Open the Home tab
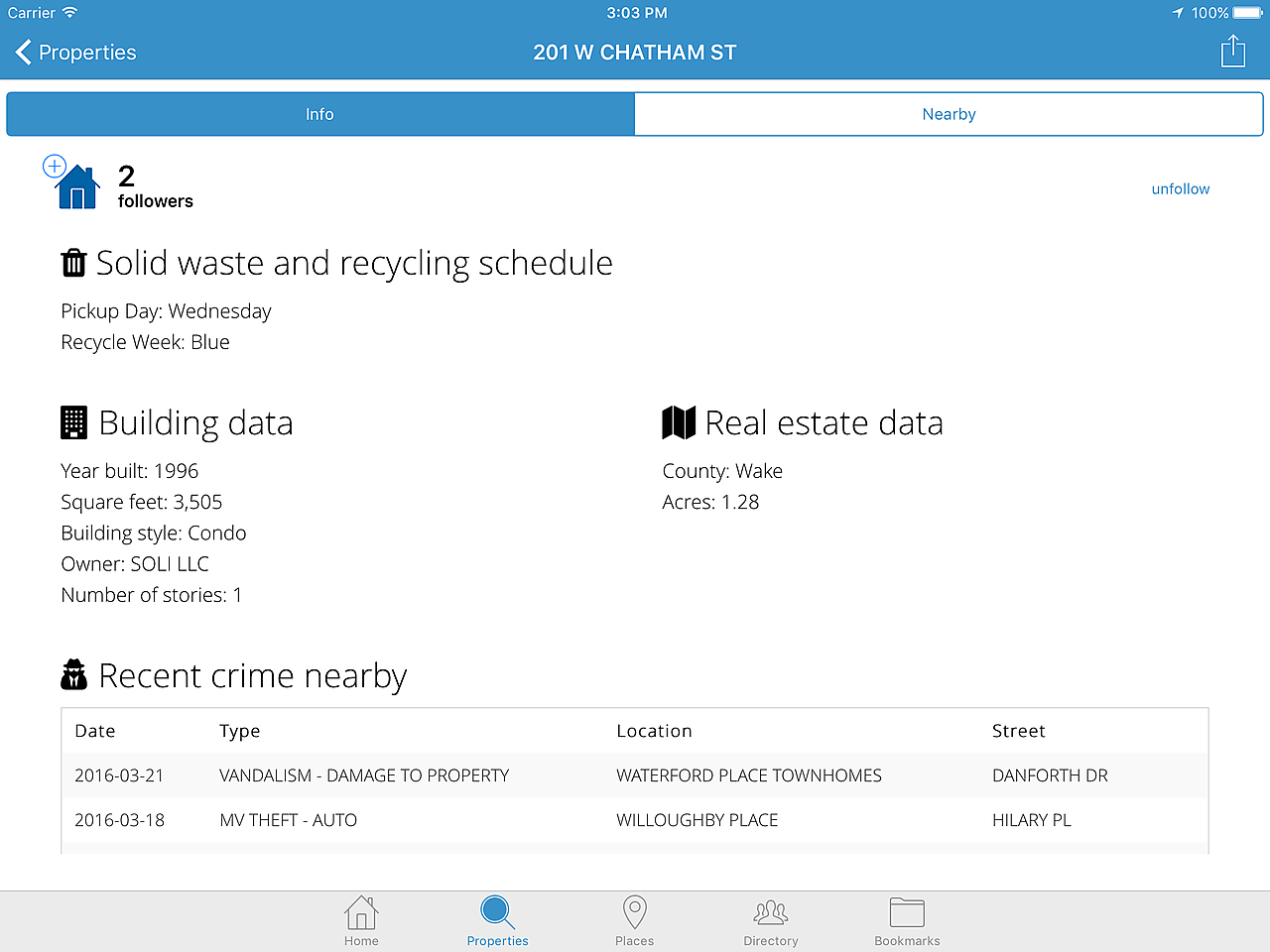1270x952 pixels. (361, 920)
